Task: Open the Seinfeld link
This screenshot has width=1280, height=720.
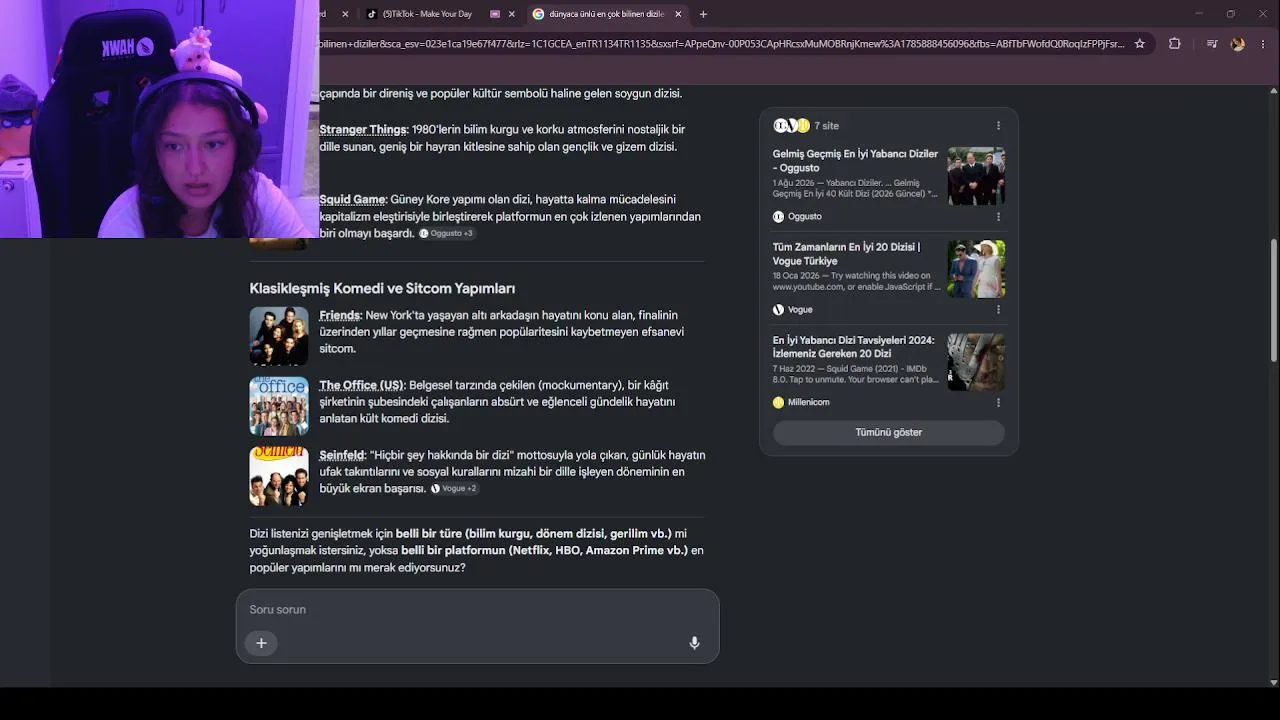Action: click(342, 456)
